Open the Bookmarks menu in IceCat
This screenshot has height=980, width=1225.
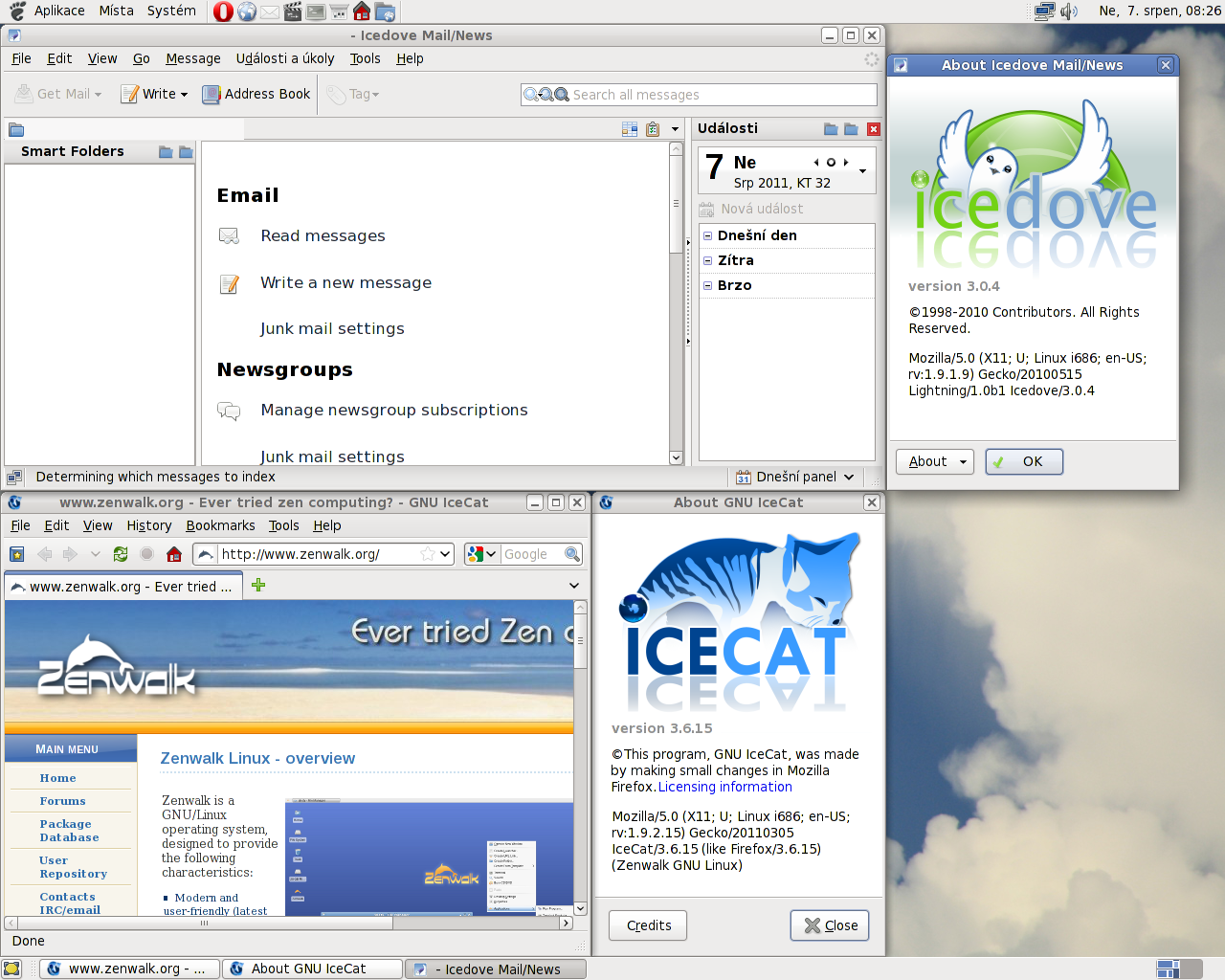(x=220, y=525)
